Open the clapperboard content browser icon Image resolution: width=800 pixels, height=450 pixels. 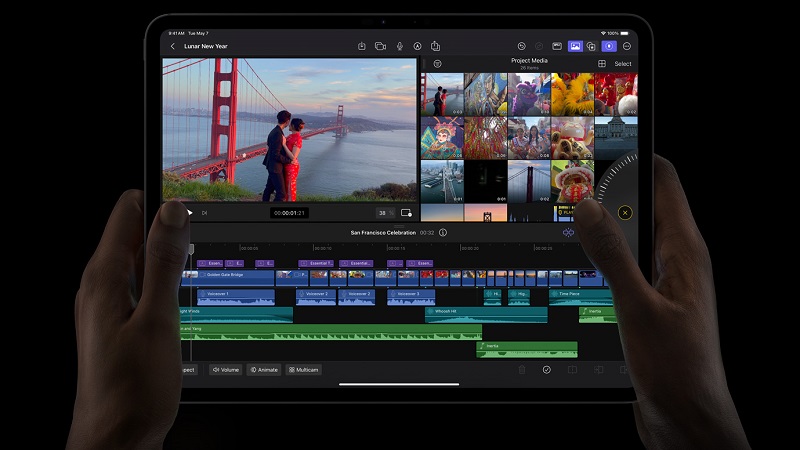[557, 46]
